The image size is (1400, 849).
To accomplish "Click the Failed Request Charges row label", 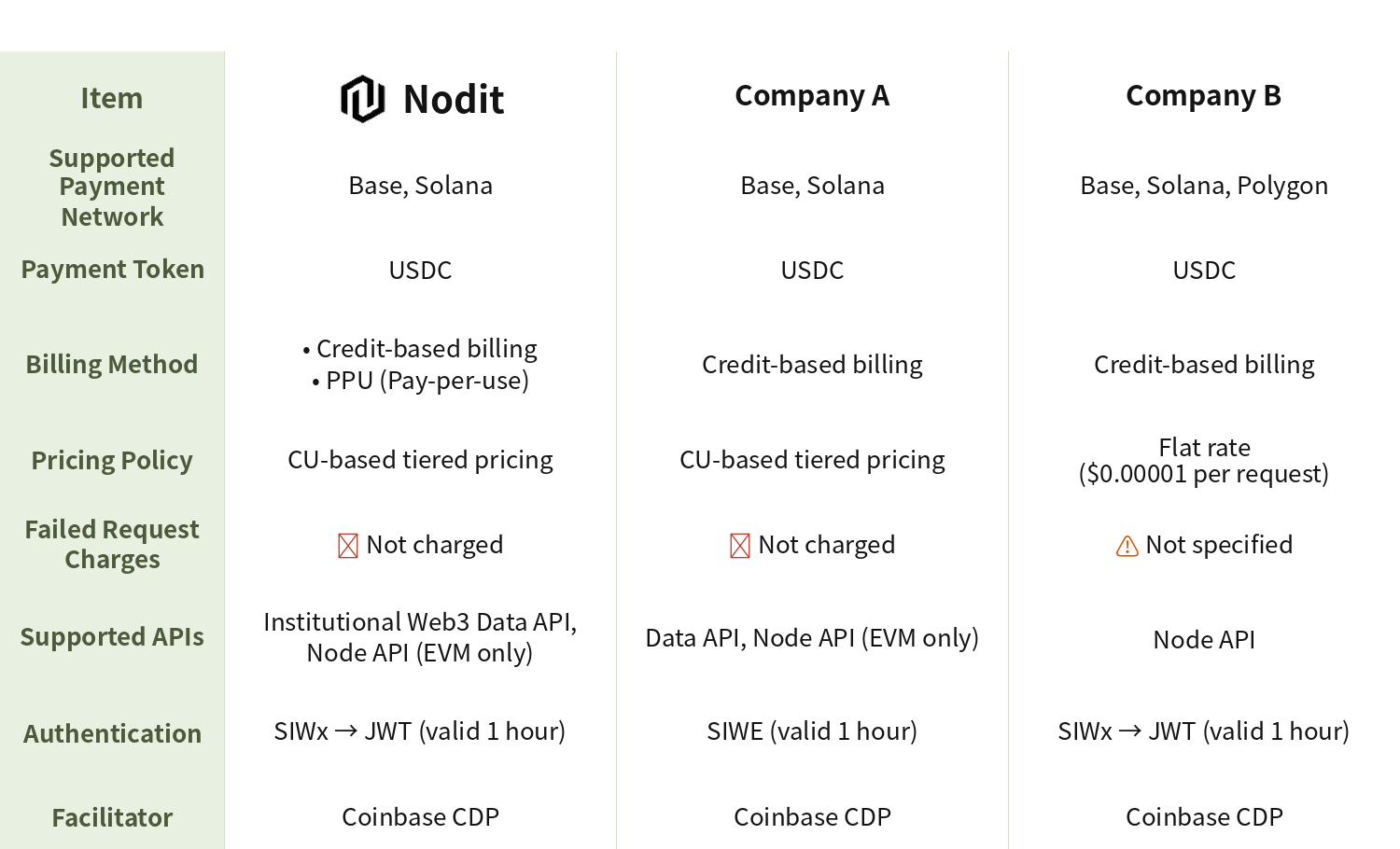I will tap(112, 545).
